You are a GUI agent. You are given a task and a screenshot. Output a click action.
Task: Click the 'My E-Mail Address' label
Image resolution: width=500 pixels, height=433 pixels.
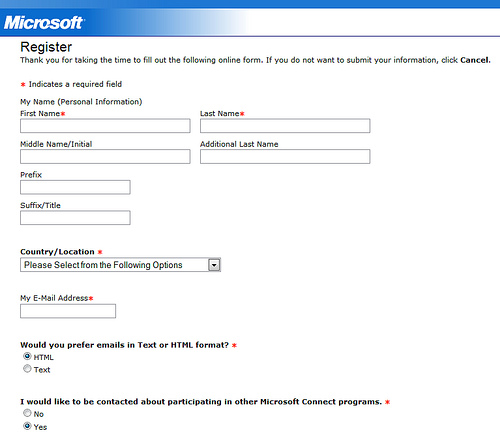54,298
